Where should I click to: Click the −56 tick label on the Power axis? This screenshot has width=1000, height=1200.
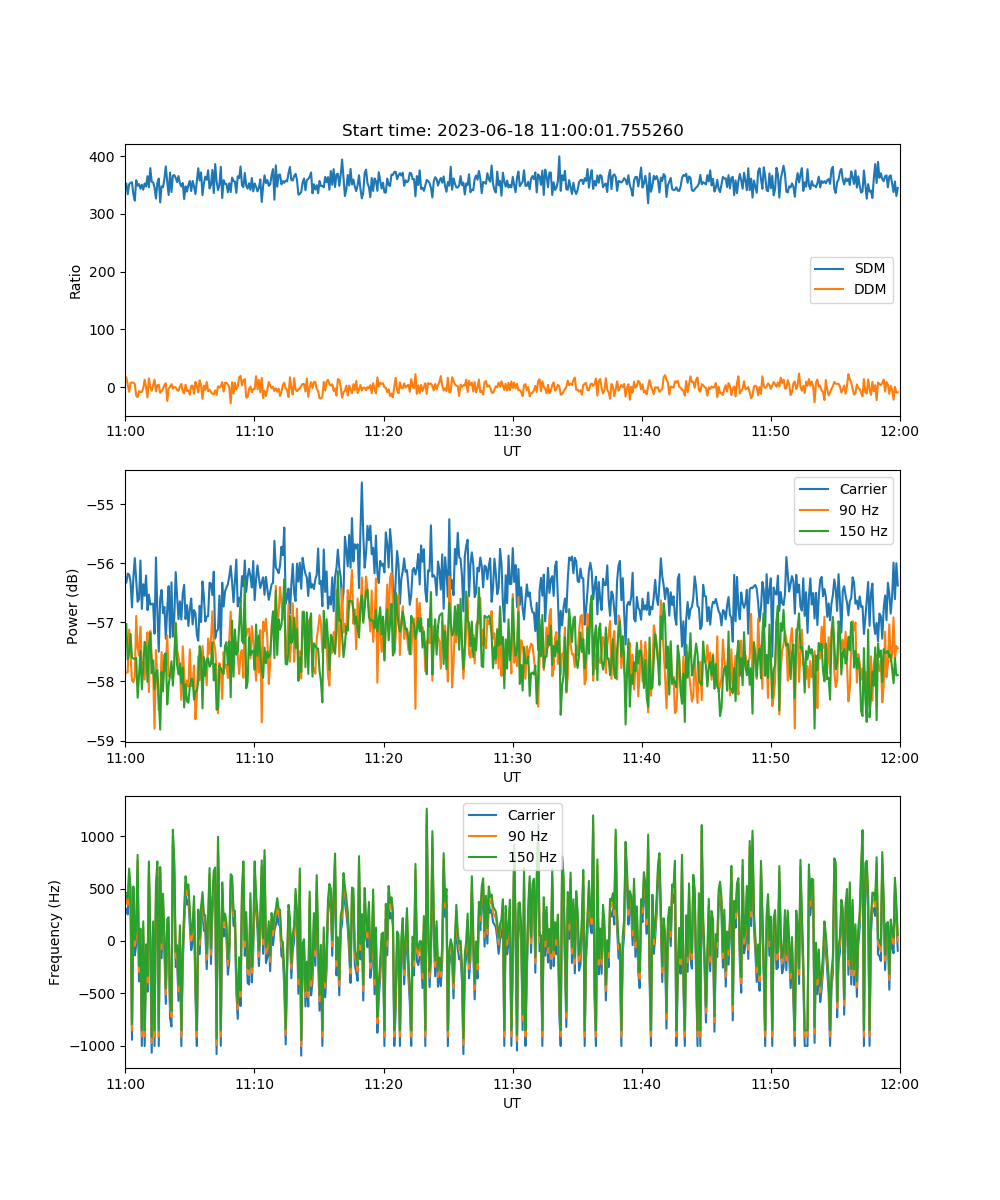[x=103, y=564]
